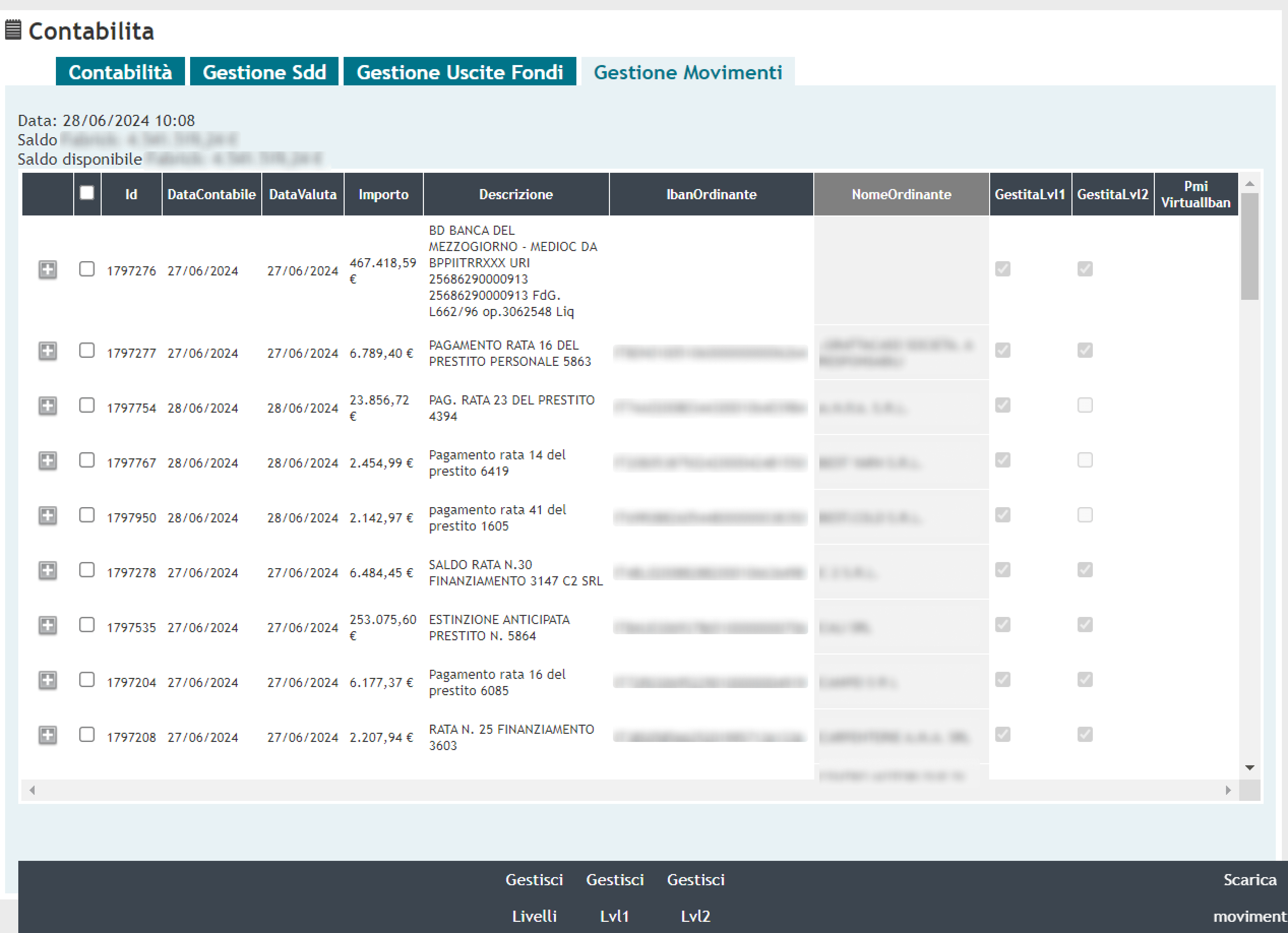Sort by Id column header
The width and height of the screenshot is (1288, 933).
point(131,194)
